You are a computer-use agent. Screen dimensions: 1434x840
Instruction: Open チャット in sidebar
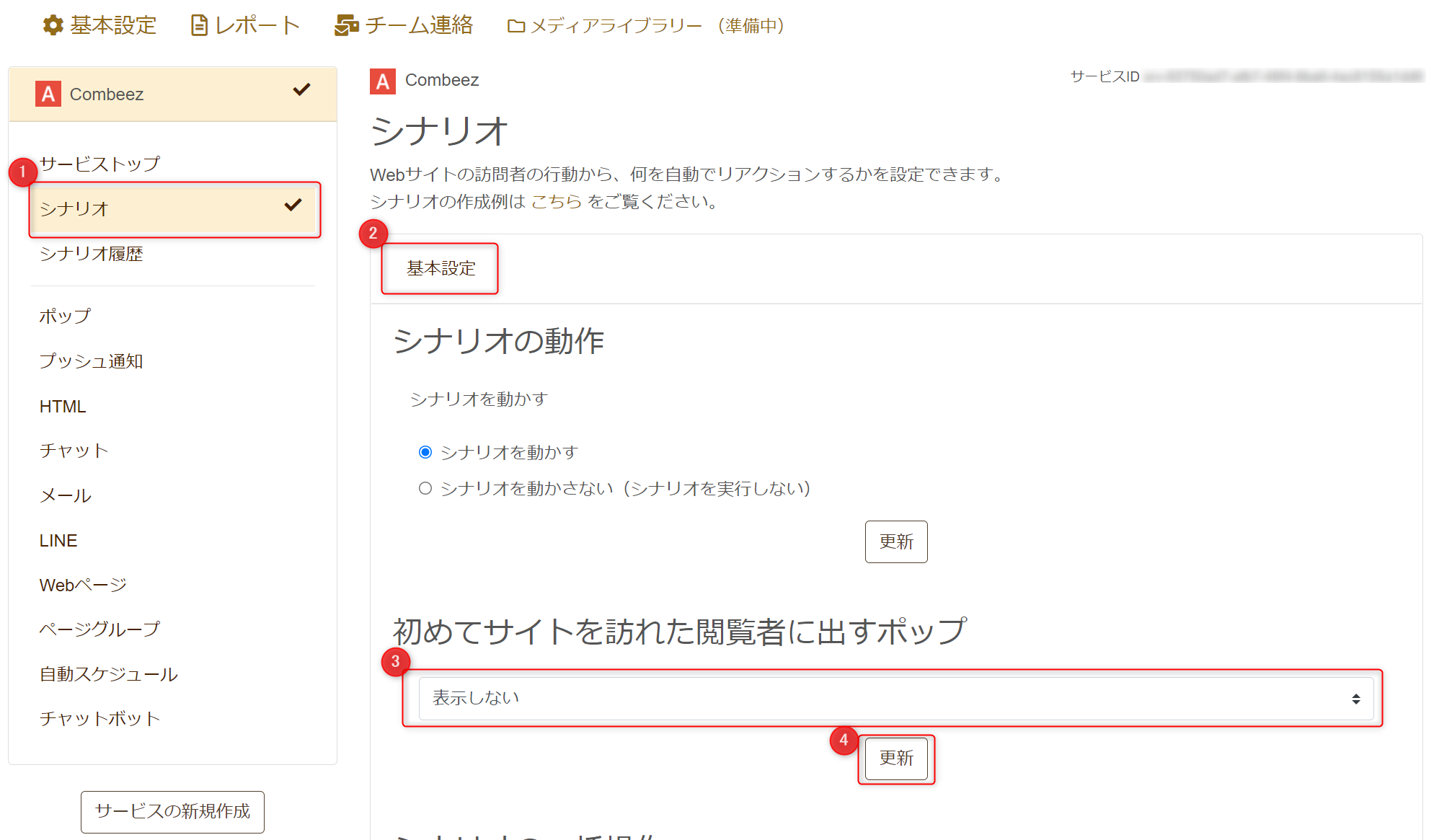pos(74,451)
